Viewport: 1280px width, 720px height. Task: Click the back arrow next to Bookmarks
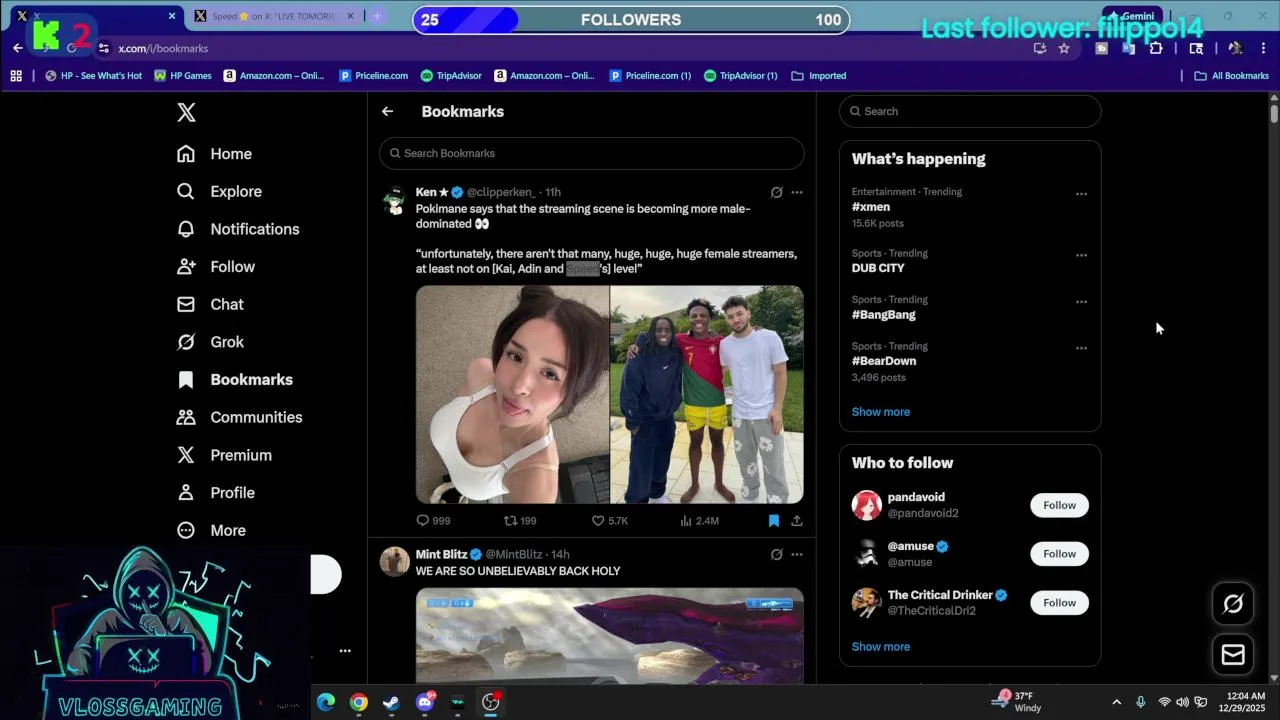(387, 112)
